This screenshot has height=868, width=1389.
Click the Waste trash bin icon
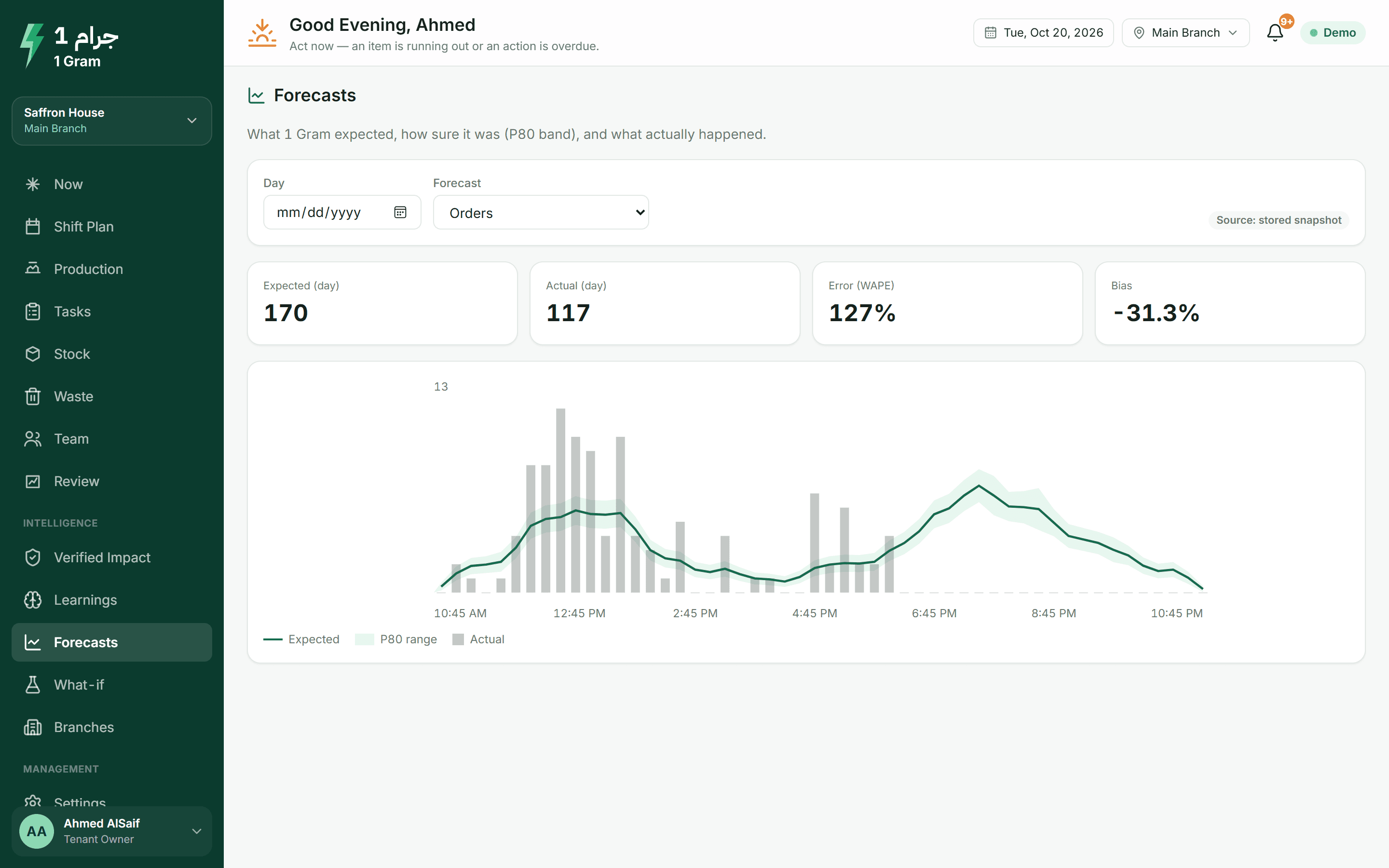[33, 397]
